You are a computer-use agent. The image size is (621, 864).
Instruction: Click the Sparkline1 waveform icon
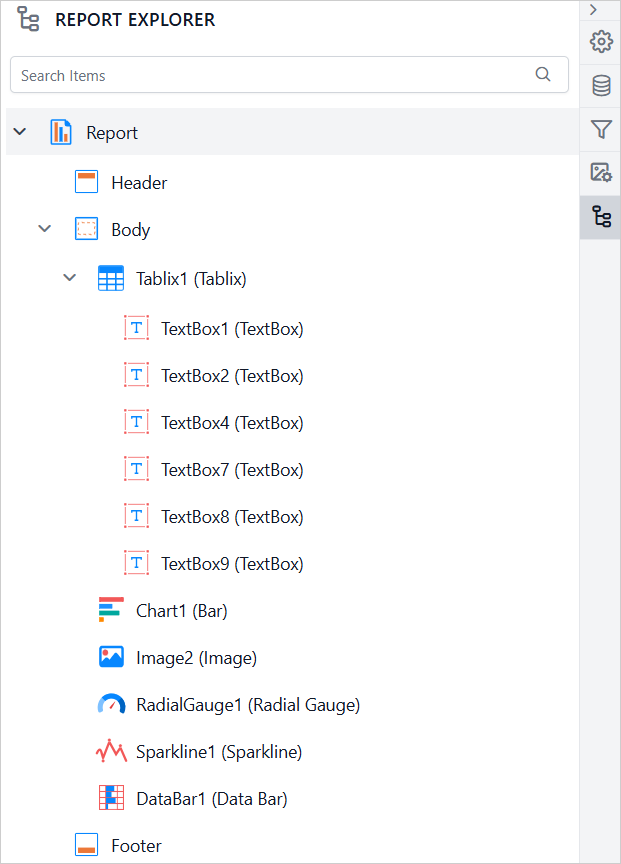(x=111, y=751)
